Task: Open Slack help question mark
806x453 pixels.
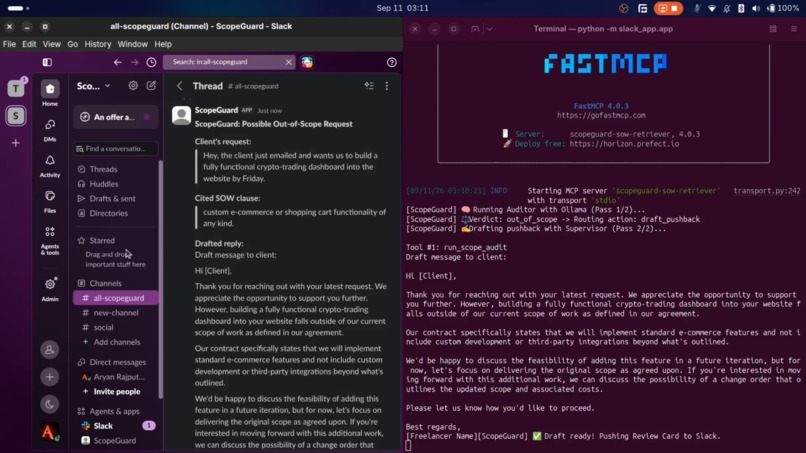Action: [392, 62]
